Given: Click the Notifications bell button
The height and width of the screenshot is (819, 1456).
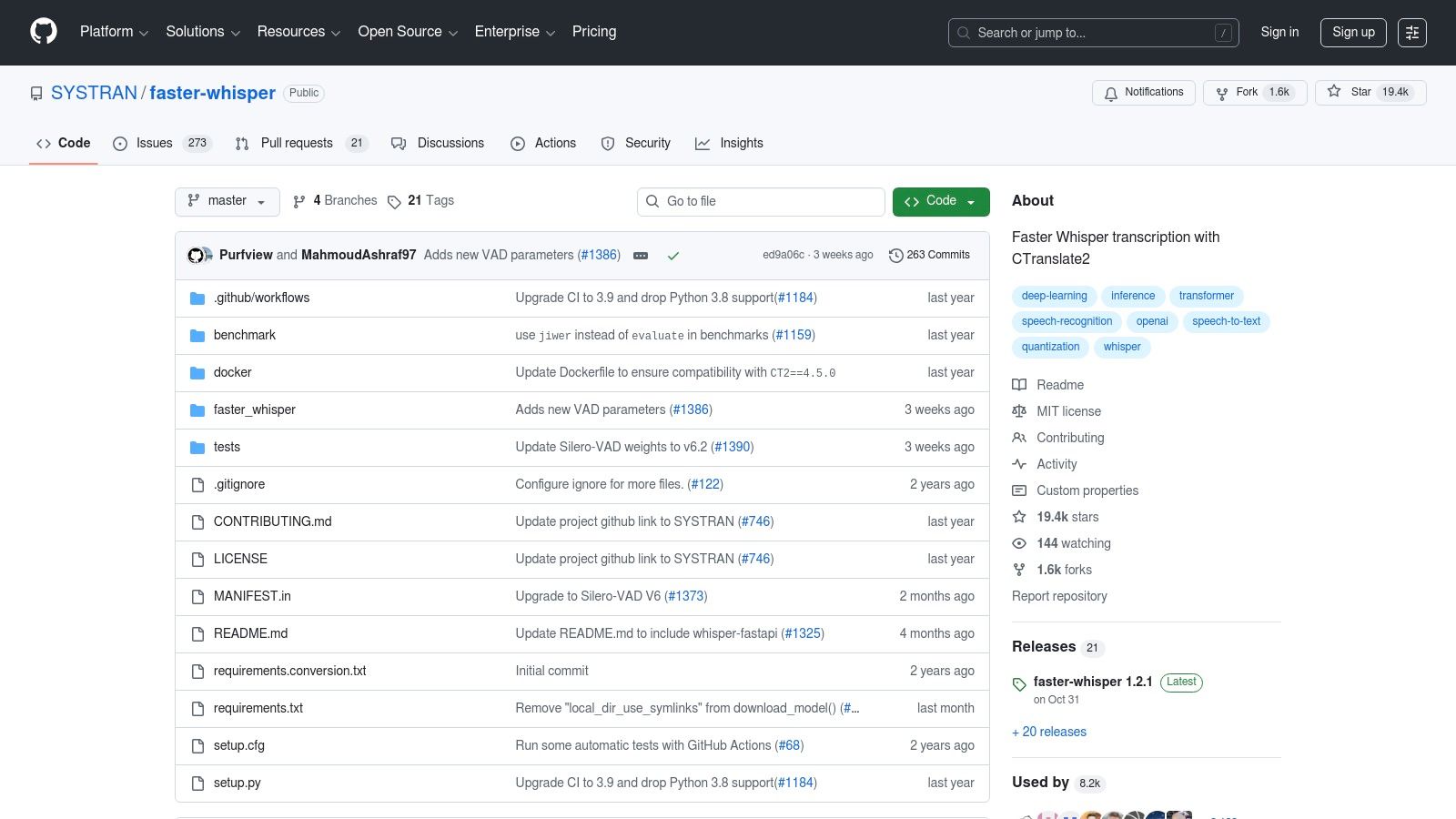Looking at the screenshot, I should [1143, 93].
